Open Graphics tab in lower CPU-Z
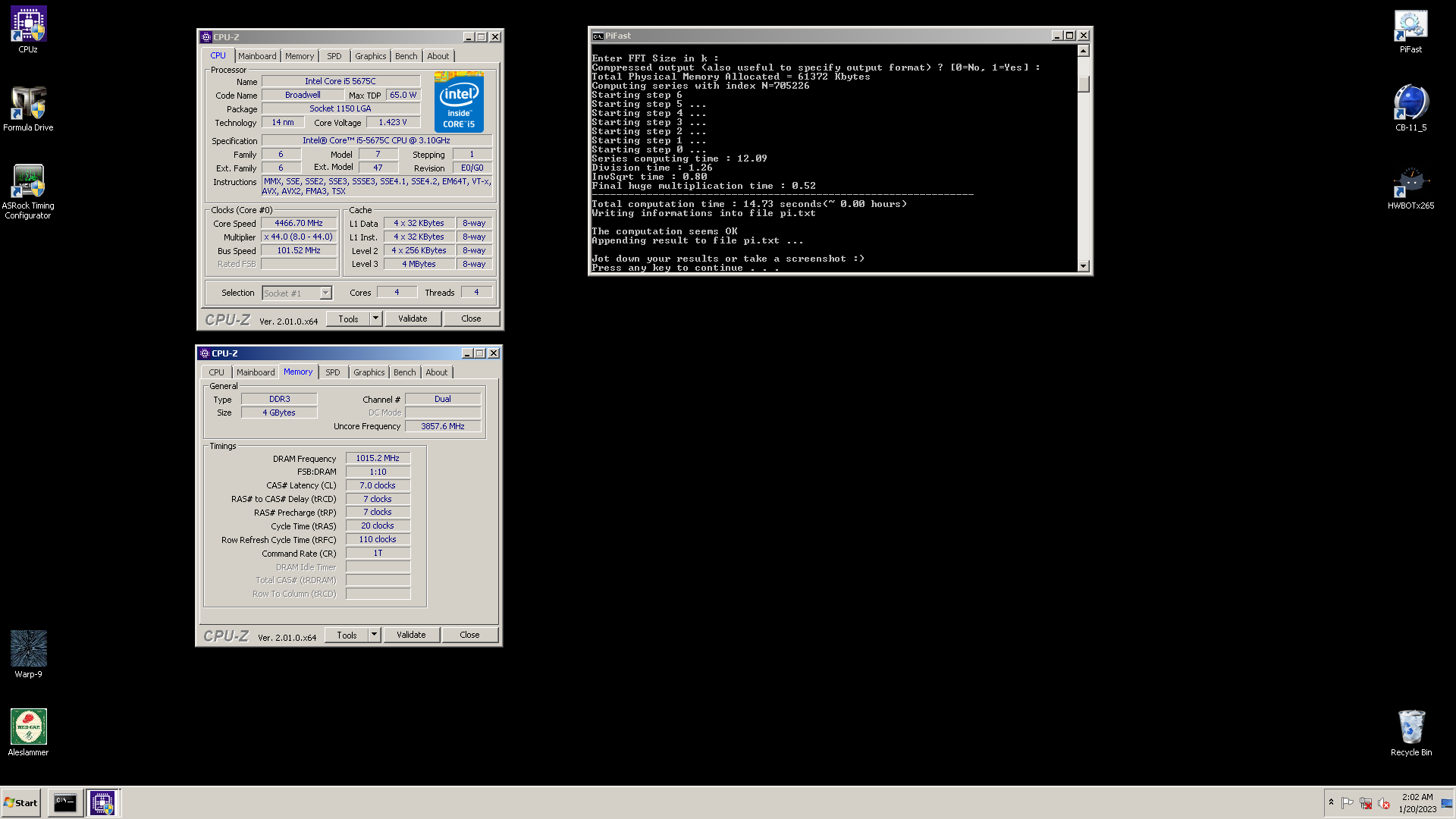The height and width of the screenshot is (819, 1456). pos(369,372)
